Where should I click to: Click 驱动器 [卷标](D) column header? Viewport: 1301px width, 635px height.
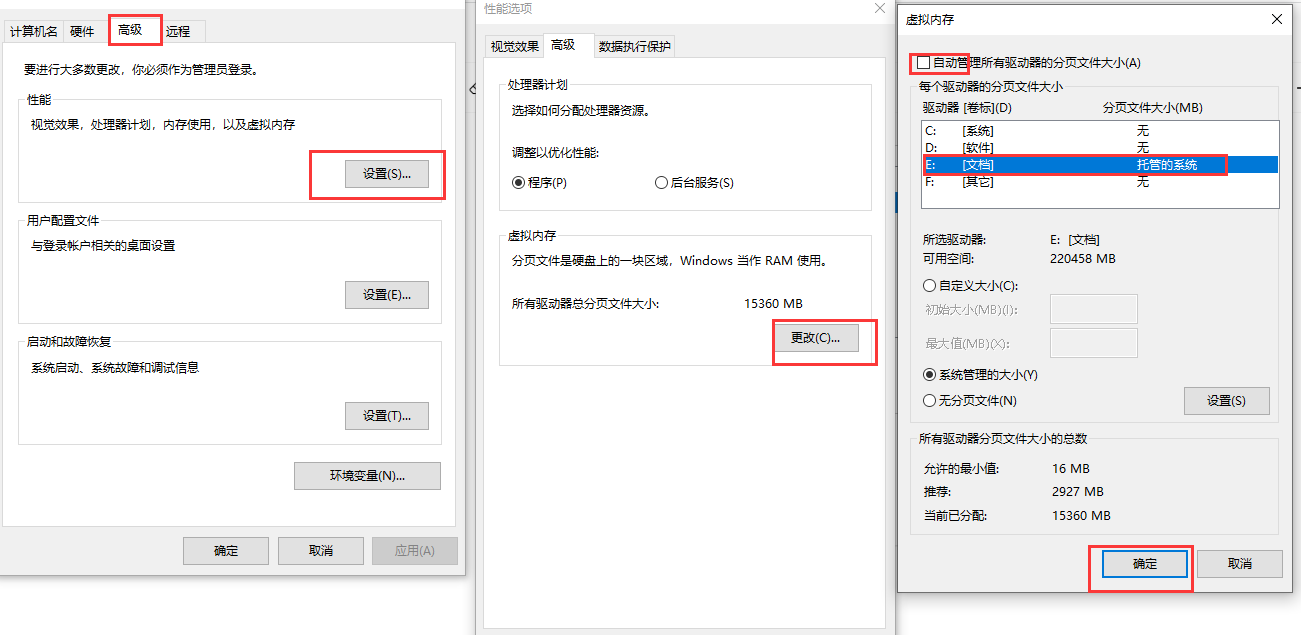(x=967, y=108)
